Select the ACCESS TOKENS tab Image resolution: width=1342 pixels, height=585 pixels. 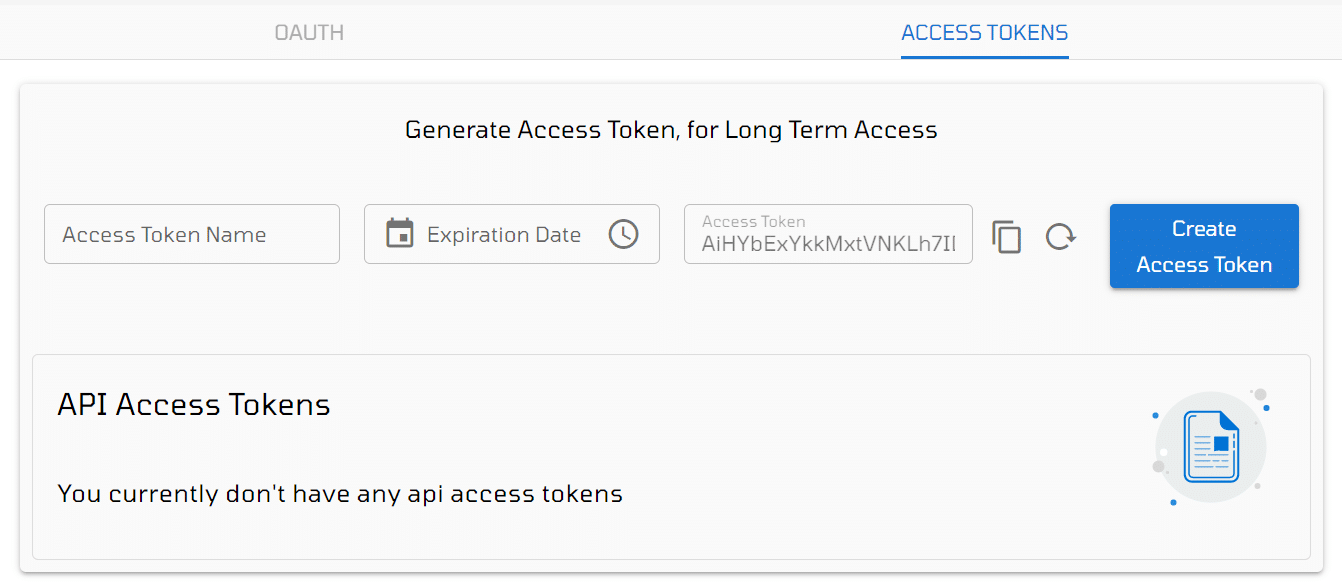(985, 33)
